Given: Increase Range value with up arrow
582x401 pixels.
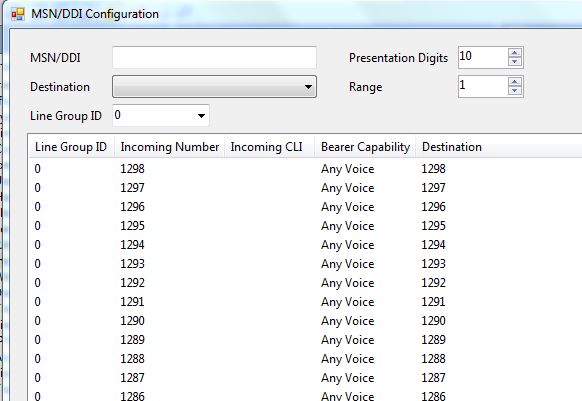Looking at the screenshot, I should [x=514, y=82].
